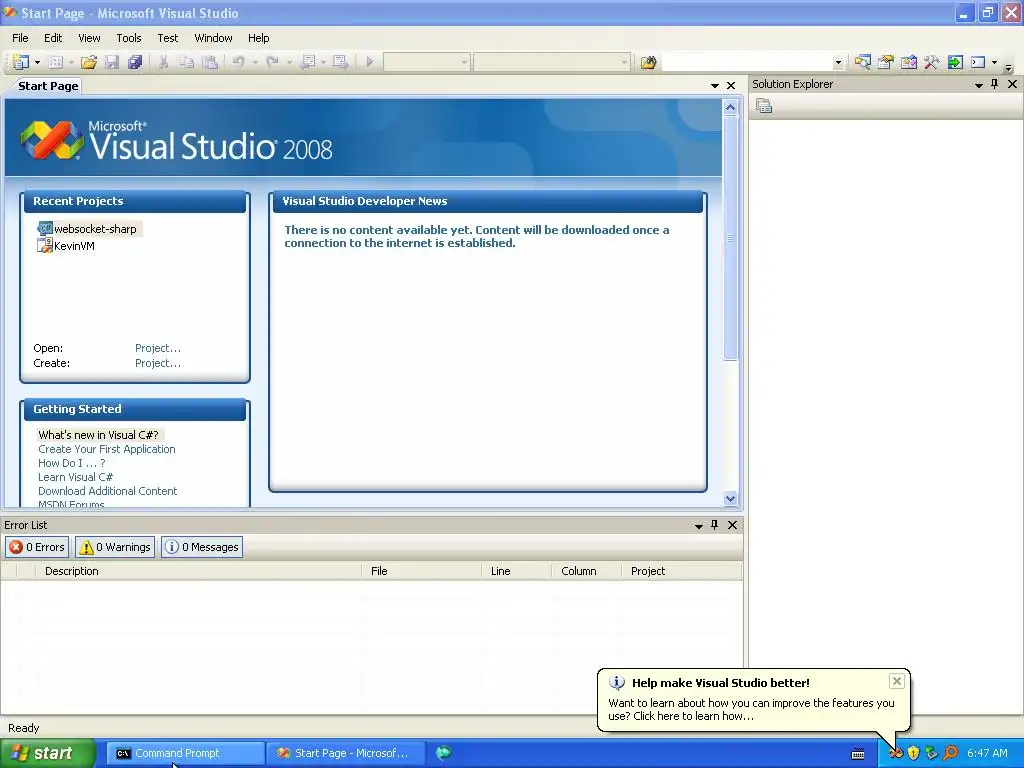Open the Solution Explorer window position dropdown
Image resolution: width=1024 pixels, height=768 pixels.
pyautogui.click(x=978, y=85)
